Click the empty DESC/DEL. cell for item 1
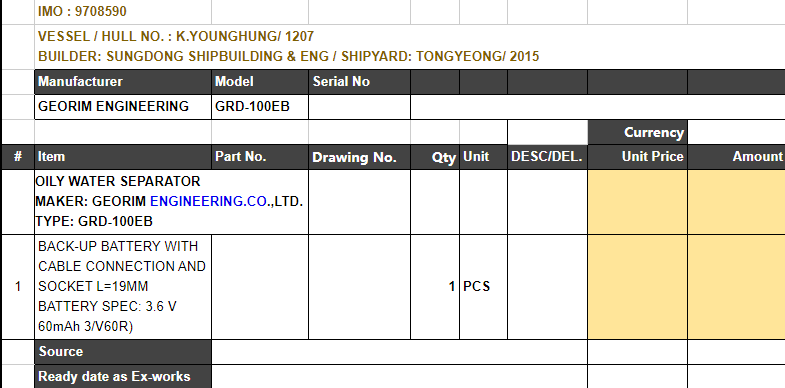 pos(547,287)
